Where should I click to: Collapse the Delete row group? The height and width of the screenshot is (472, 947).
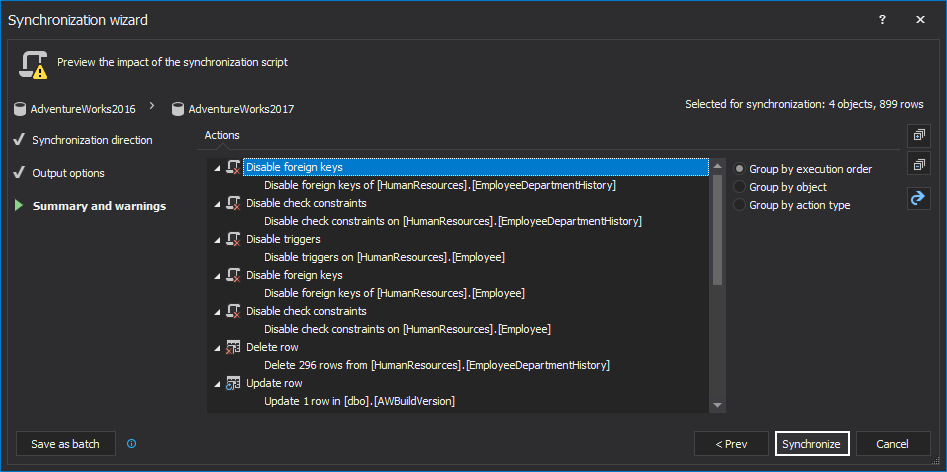click(x=218, y=348)
